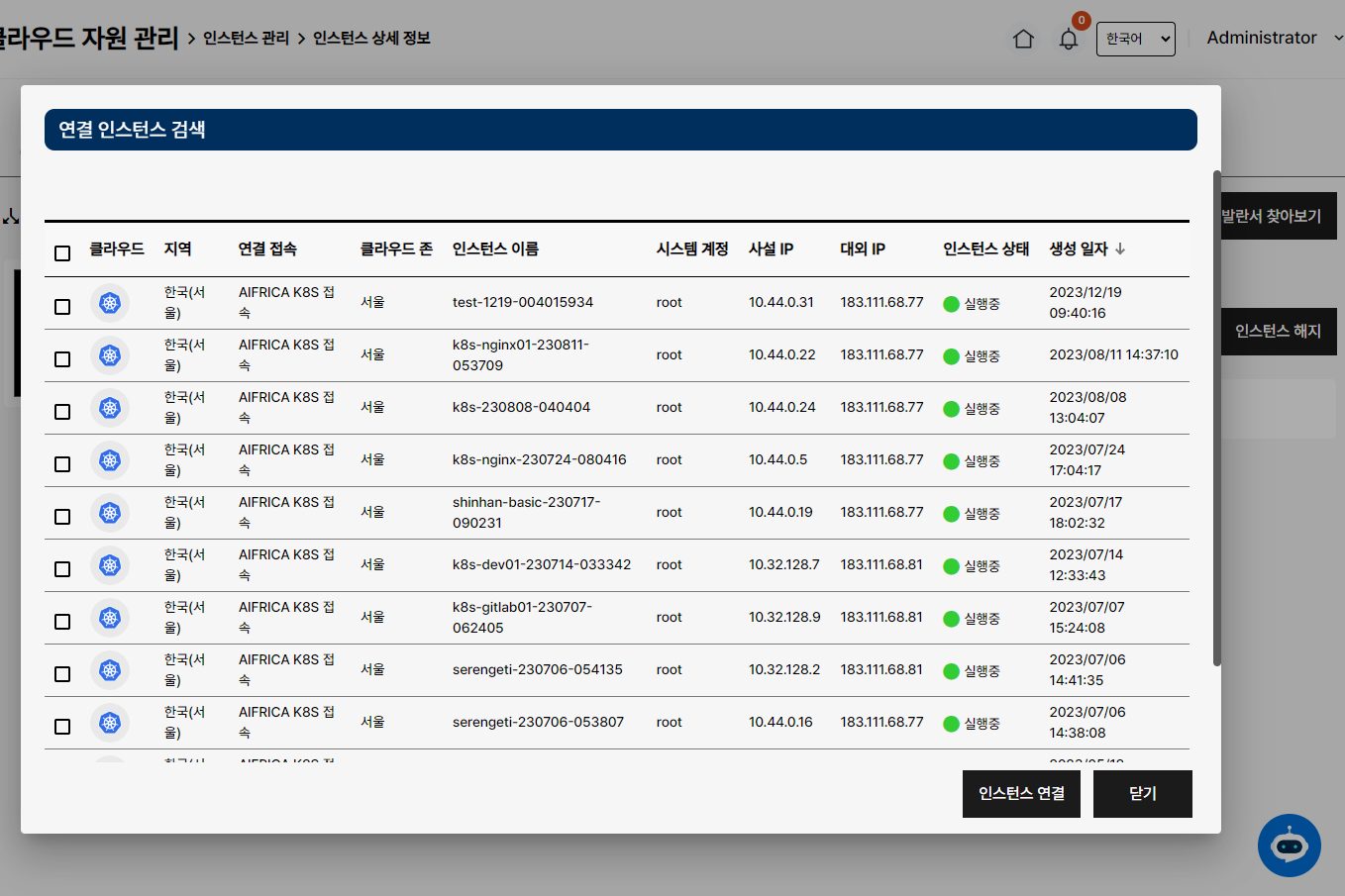Click Kubernetes icon for serengeti-230706-054135 row
This screenshot has width=1345, height=896.
pyautogui.click(x=110, y=670)
